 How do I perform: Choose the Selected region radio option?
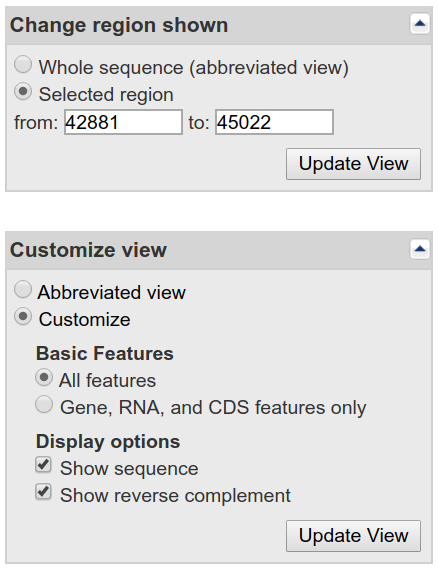(x=23, y=92)
